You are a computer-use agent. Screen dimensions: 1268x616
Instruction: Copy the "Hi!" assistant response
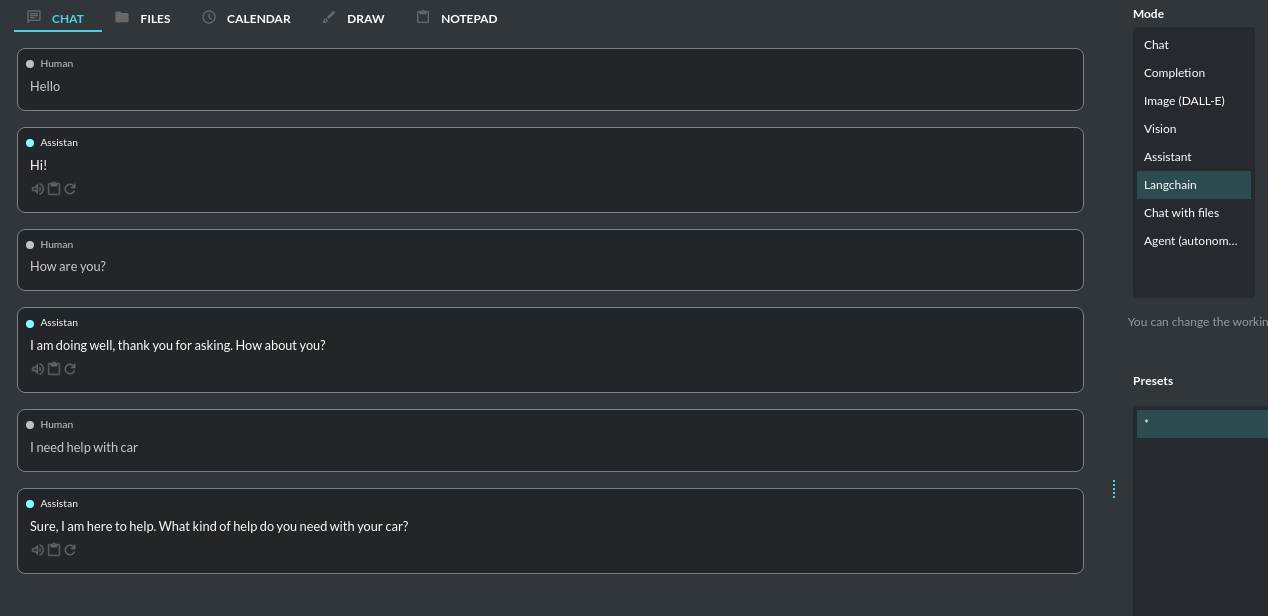click(x=54, y=188)
